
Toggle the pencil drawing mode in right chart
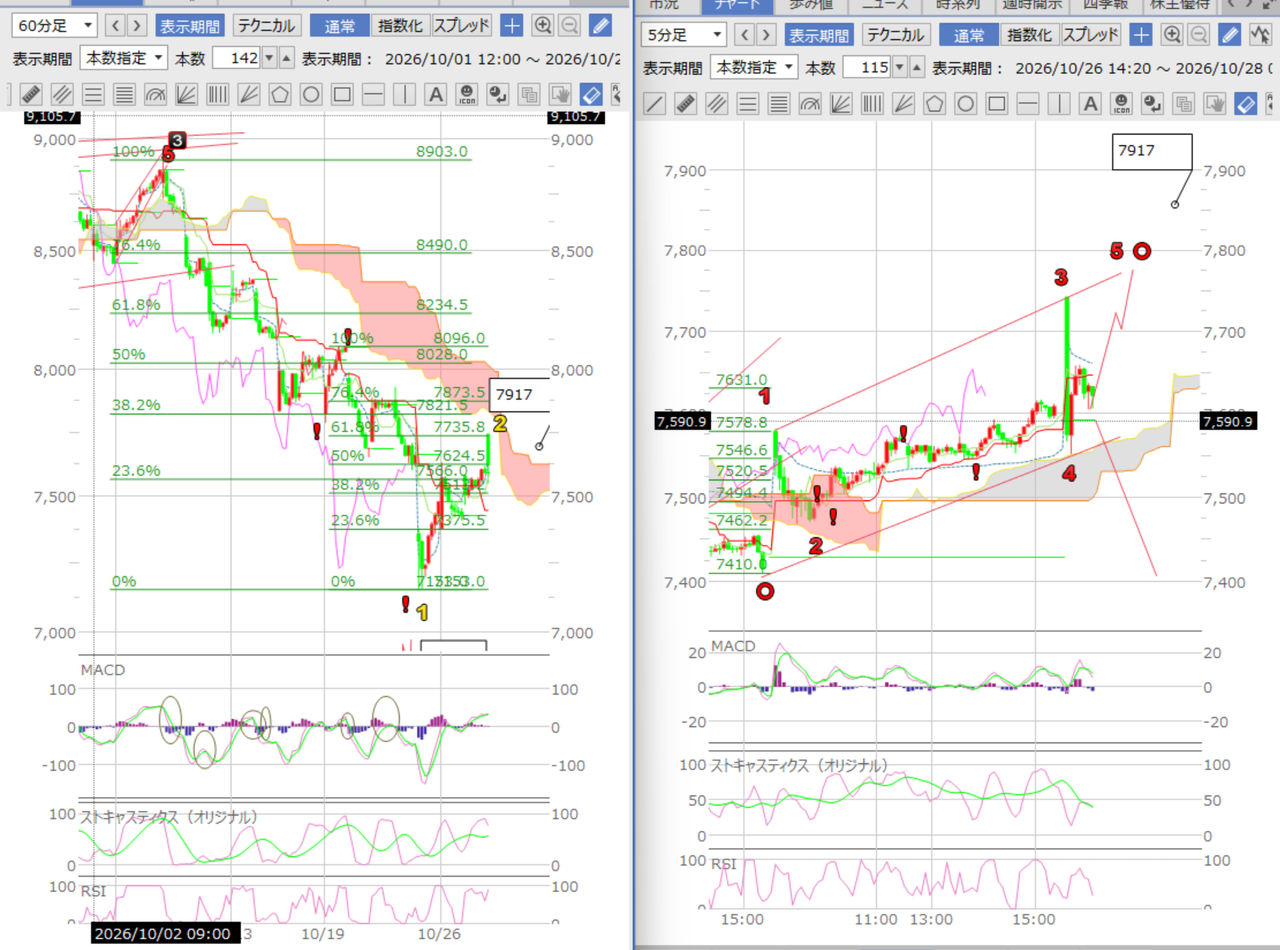[1230, 35]
